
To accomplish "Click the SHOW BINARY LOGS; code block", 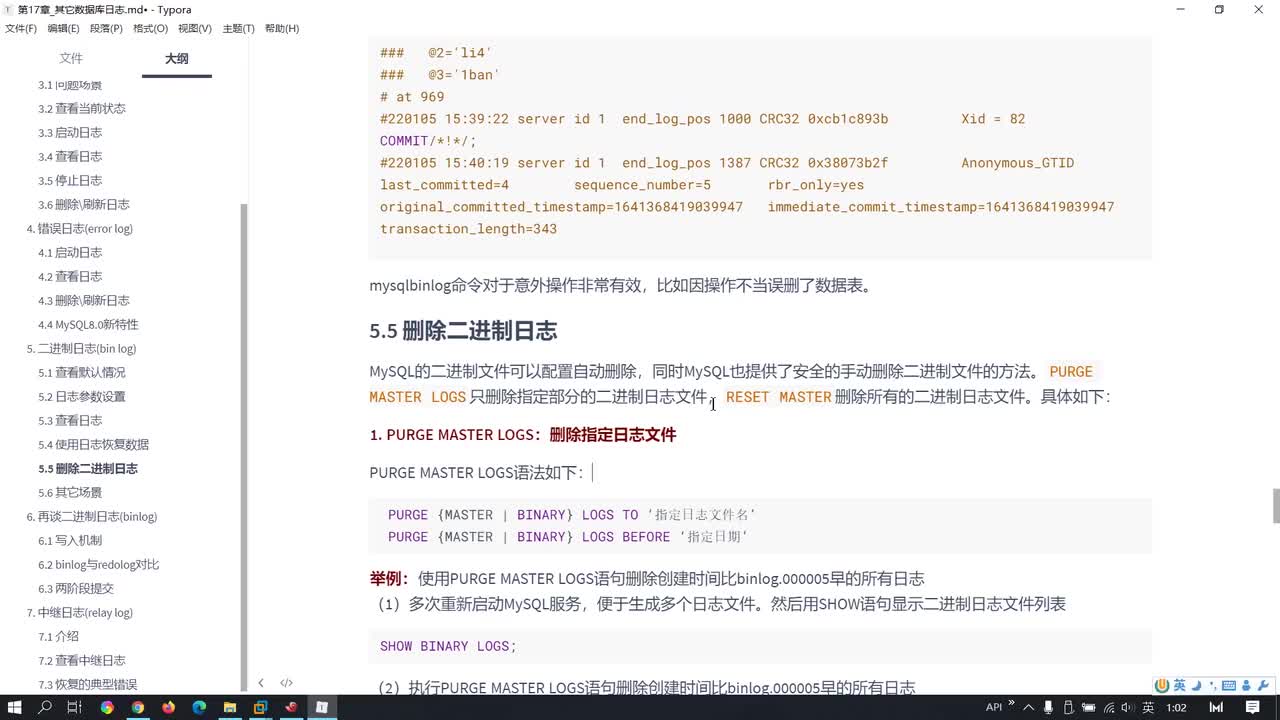I will point(760,646).
